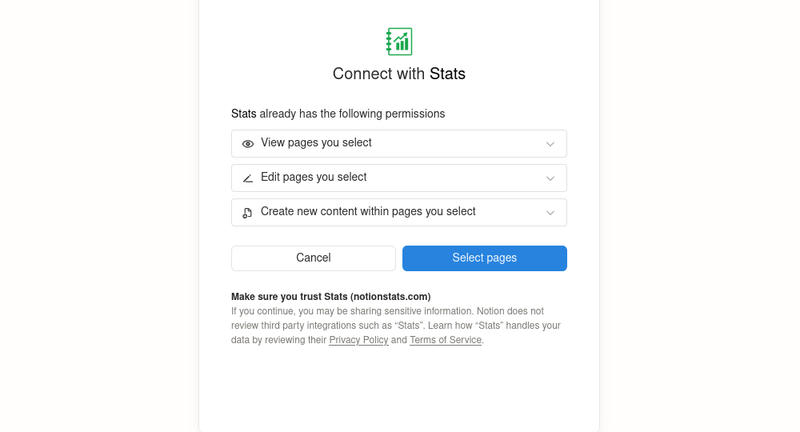Open the Terms of Service link
800x432 pixels.
[x=446, y=340]
